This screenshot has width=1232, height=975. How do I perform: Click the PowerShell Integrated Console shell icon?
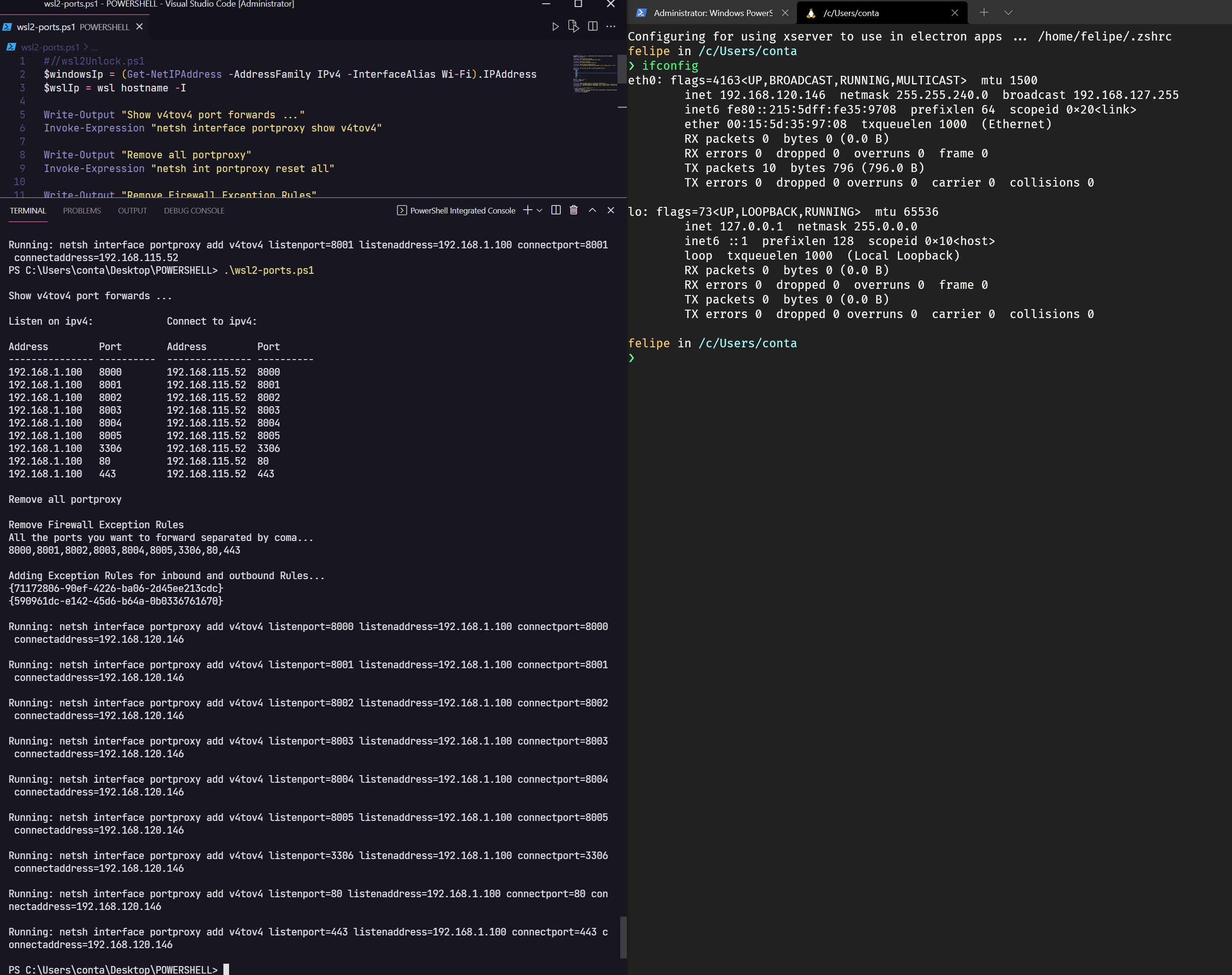coord(402,210)
